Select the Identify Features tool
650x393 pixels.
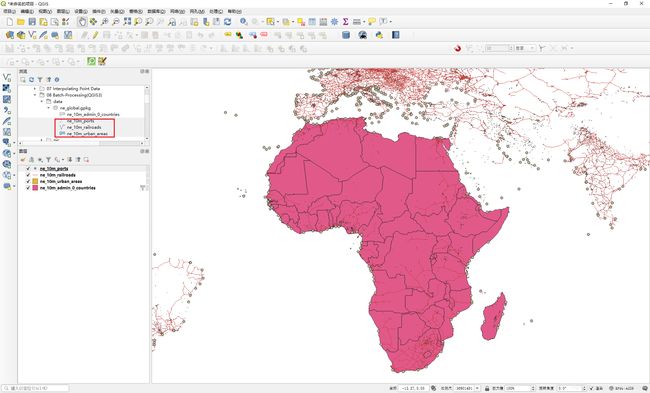pos(244,22)
